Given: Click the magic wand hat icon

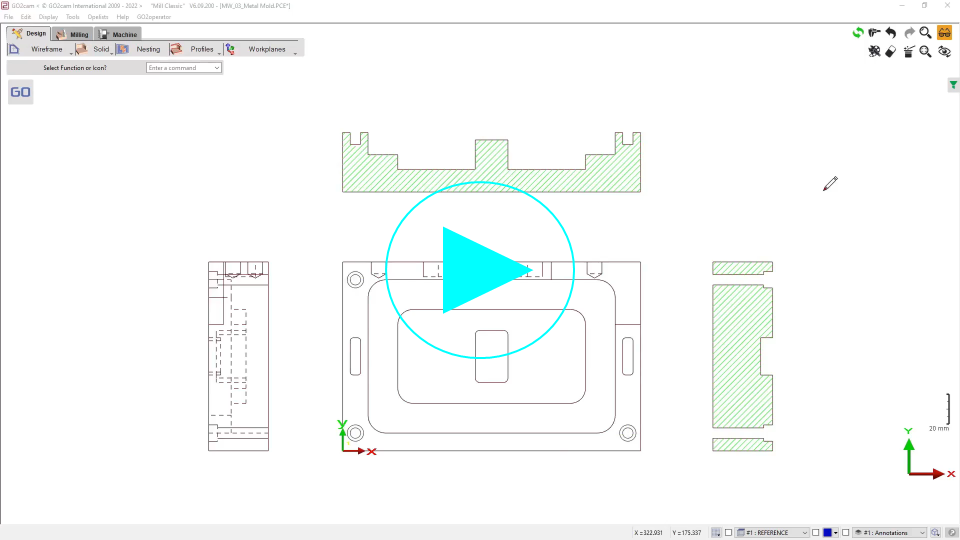Looking at the screenshot, I should tap(908, 52).
